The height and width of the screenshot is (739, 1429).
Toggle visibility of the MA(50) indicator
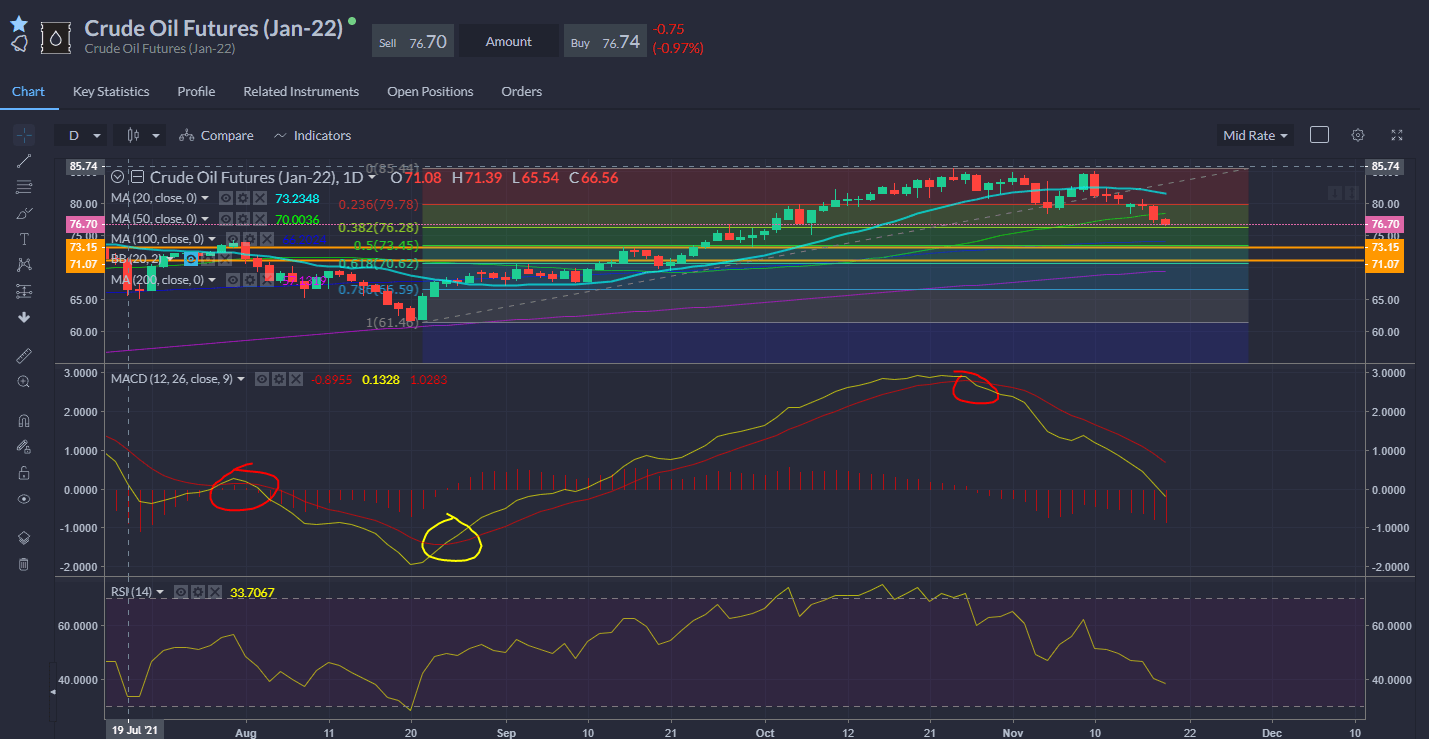[226, 218]
